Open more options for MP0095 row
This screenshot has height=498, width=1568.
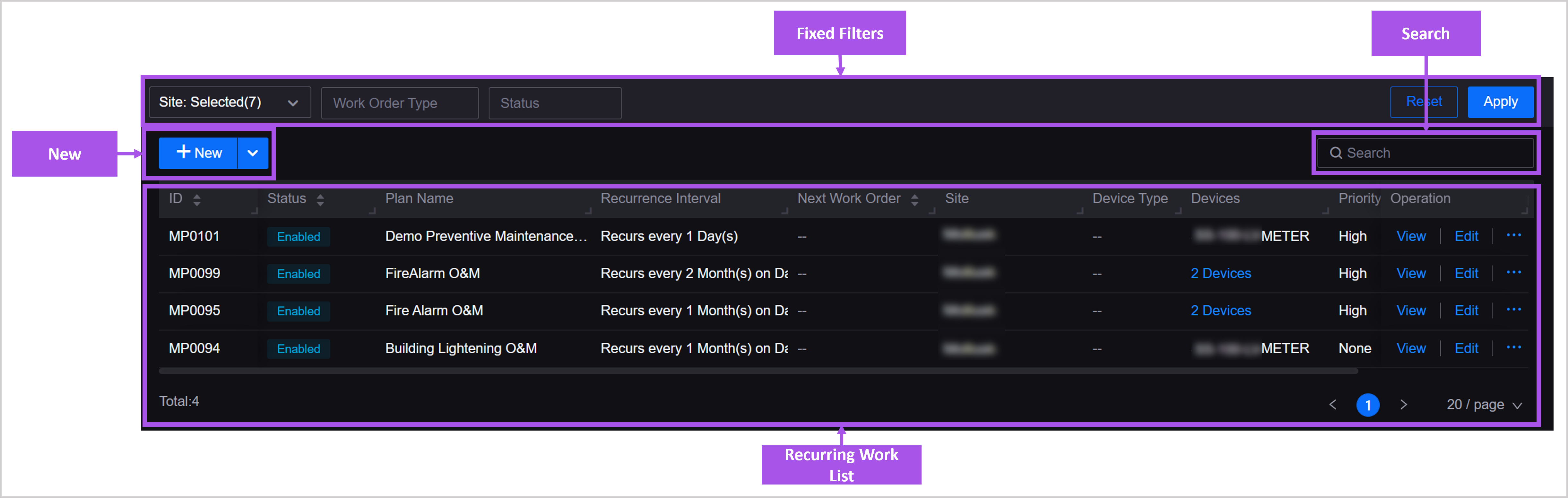click(1513, 310)
